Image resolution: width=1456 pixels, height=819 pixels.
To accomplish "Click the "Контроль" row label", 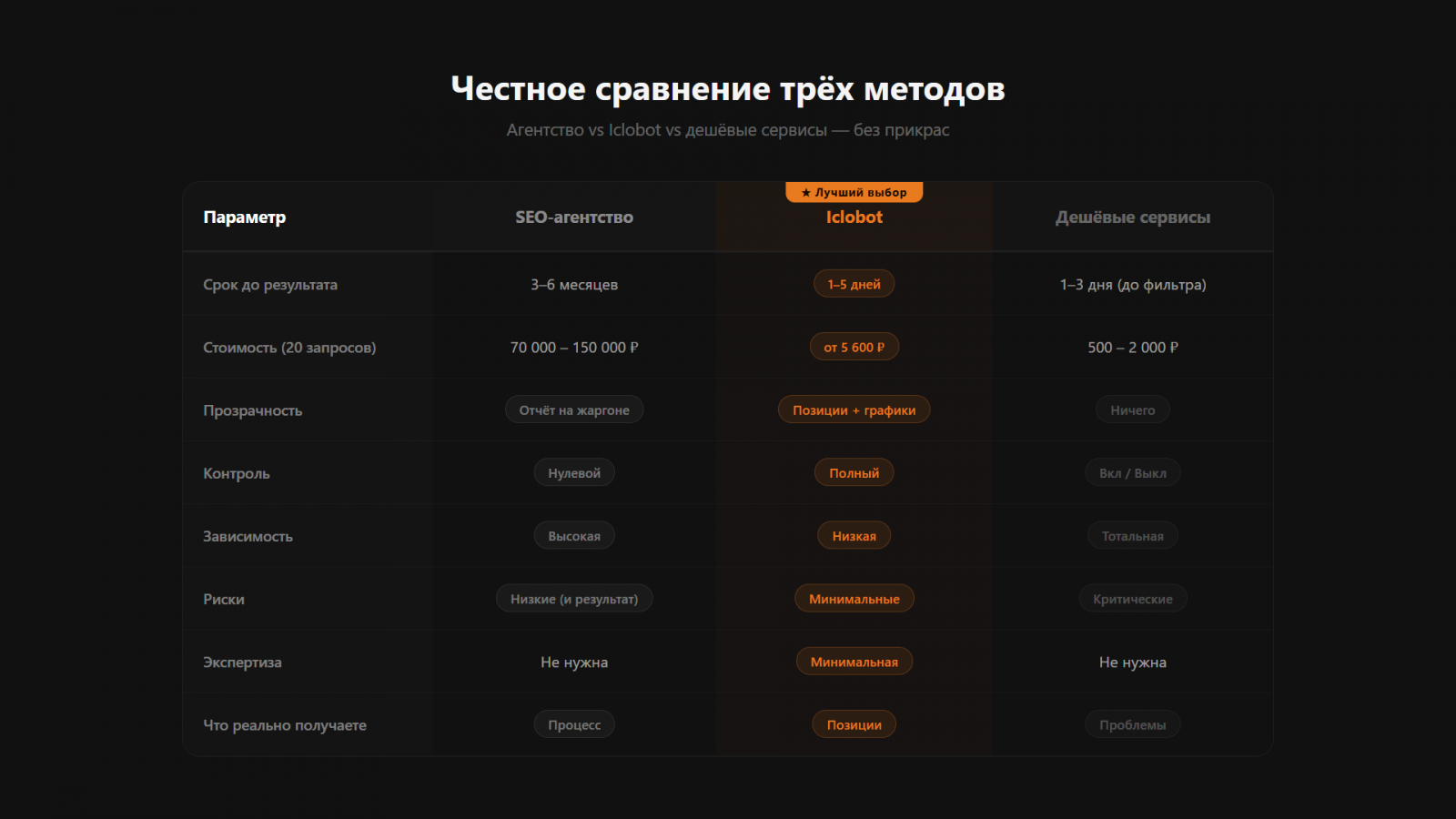I will point(237,473).
